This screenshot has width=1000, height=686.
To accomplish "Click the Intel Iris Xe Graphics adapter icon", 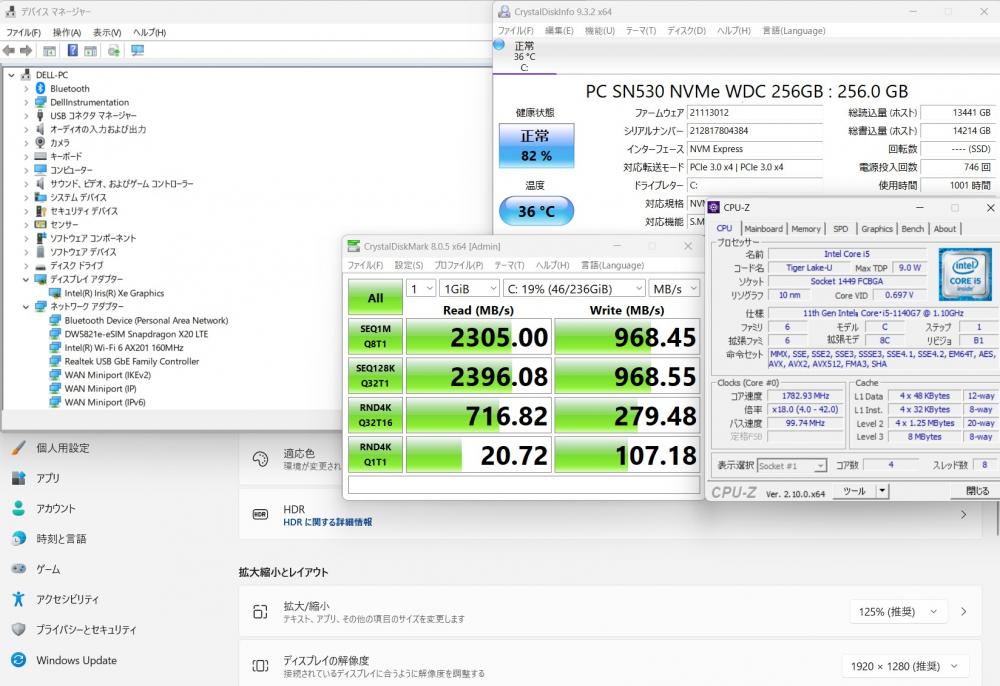I will (x=55, y=293).
